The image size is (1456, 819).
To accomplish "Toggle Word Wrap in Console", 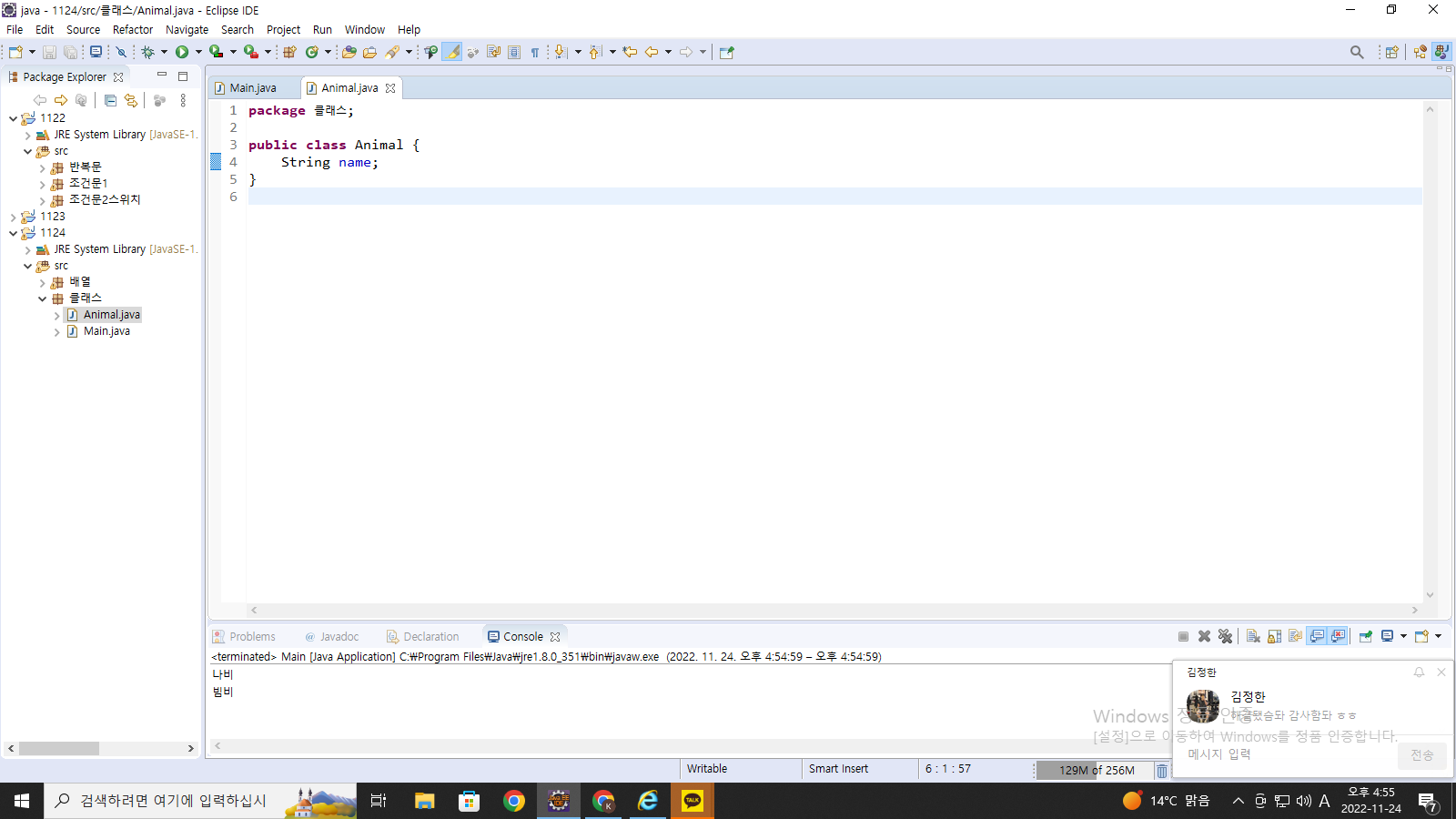I will (x=1295, y=636).
